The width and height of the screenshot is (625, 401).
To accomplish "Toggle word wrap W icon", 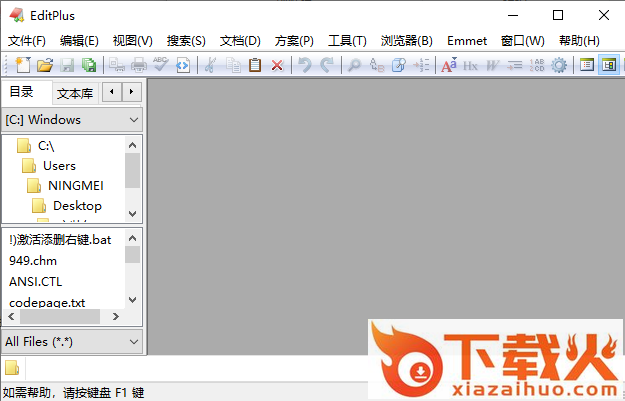I will point(493,65).
